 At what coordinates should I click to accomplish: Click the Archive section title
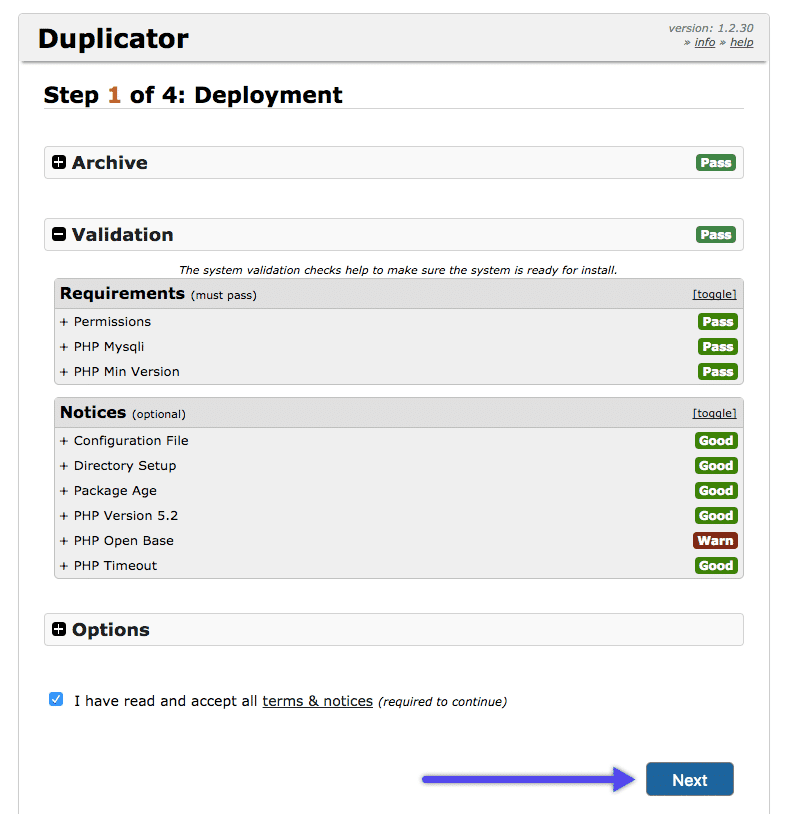click(x=110, y=162)
